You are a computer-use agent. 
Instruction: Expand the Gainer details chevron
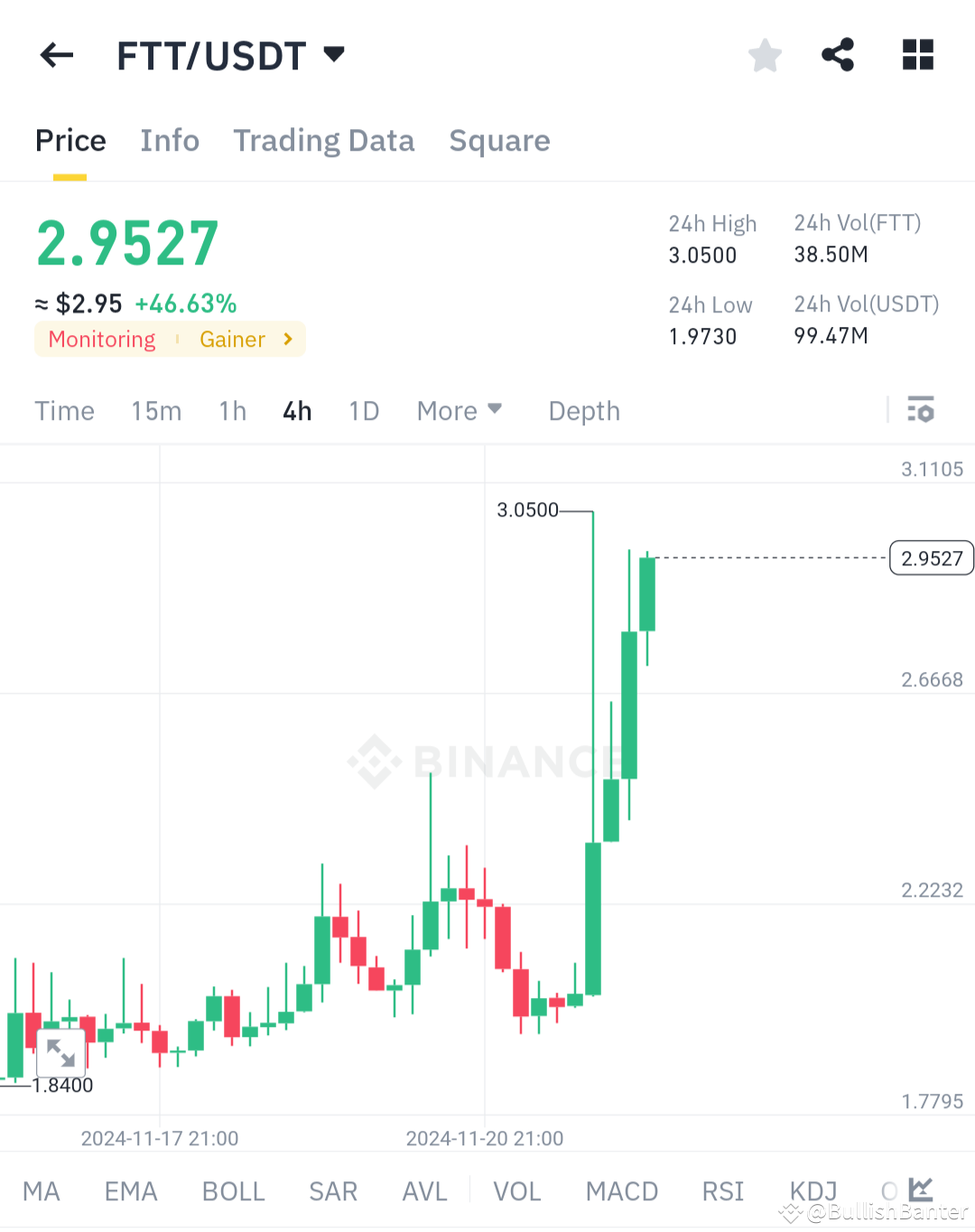click(x=287, y=339)
